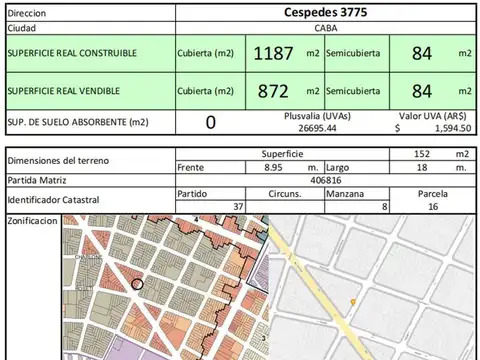Click the orange location pin on street map
The width and height of the screenshot is (480, 360).
tap(353, 302)
